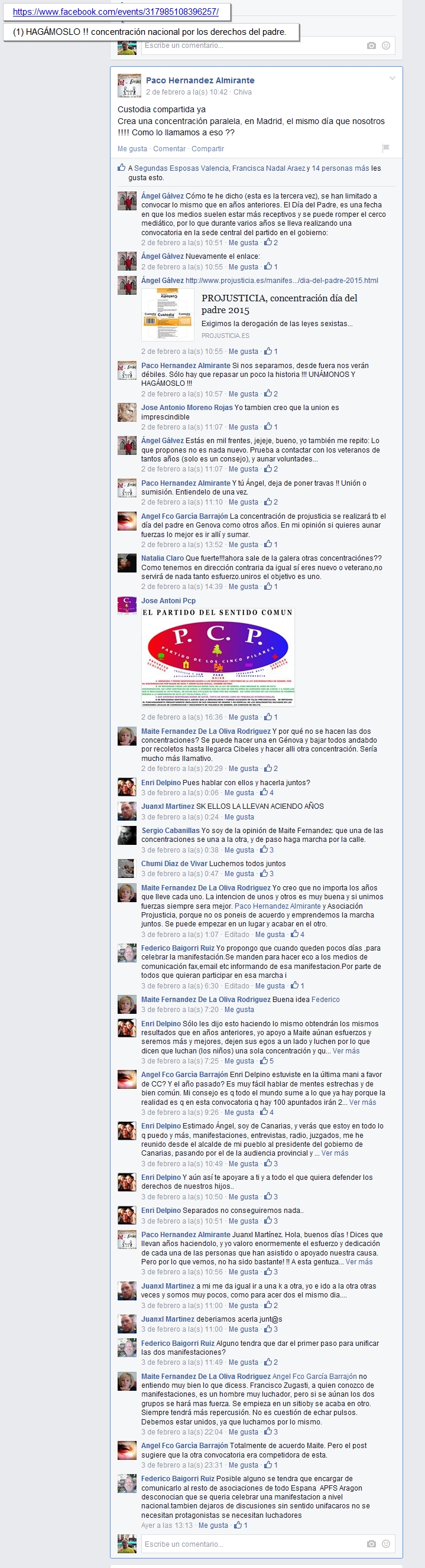The height and width of the screenshot is (1568, 425).
Task: Open '14 personas más' likes list
Action: (340, 168)
